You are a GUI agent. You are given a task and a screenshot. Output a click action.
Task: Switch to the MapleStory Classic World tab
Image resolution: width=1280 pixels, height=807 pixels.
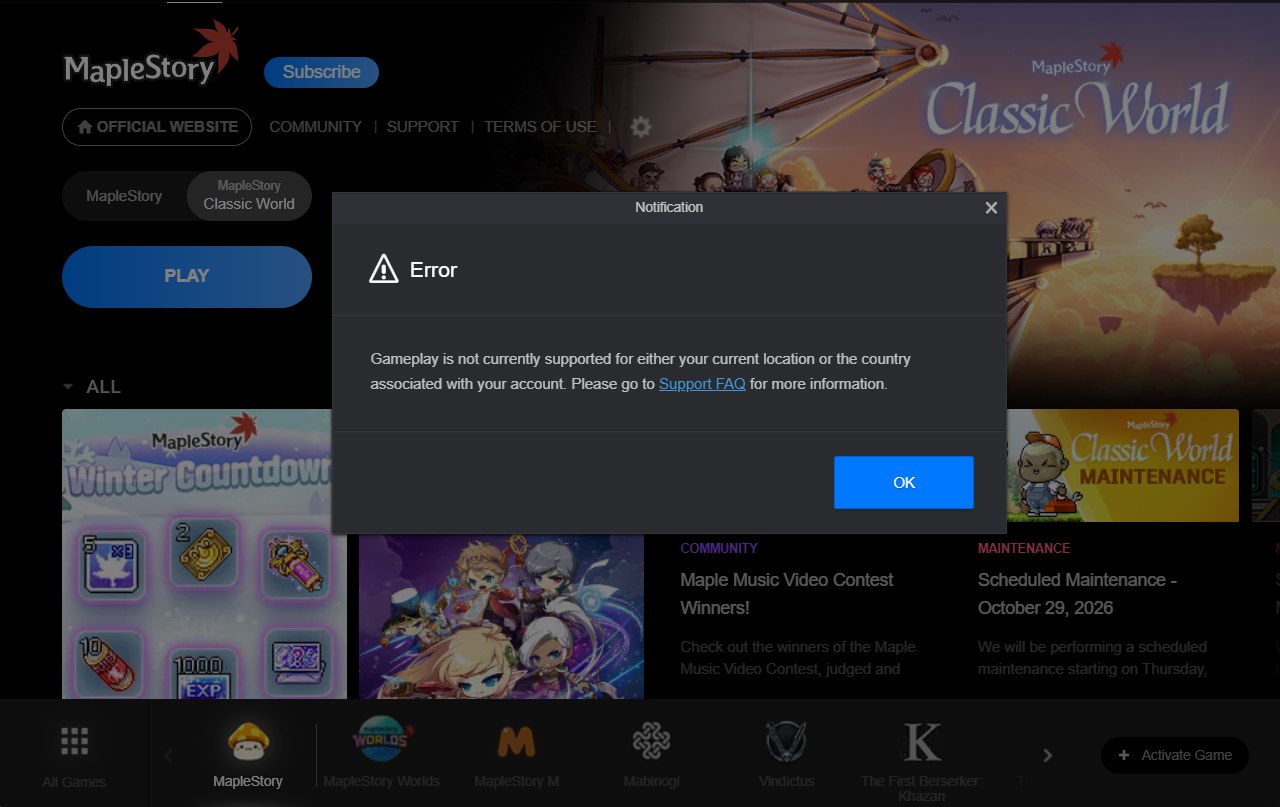pyautogui.click(x=249, y=195)
